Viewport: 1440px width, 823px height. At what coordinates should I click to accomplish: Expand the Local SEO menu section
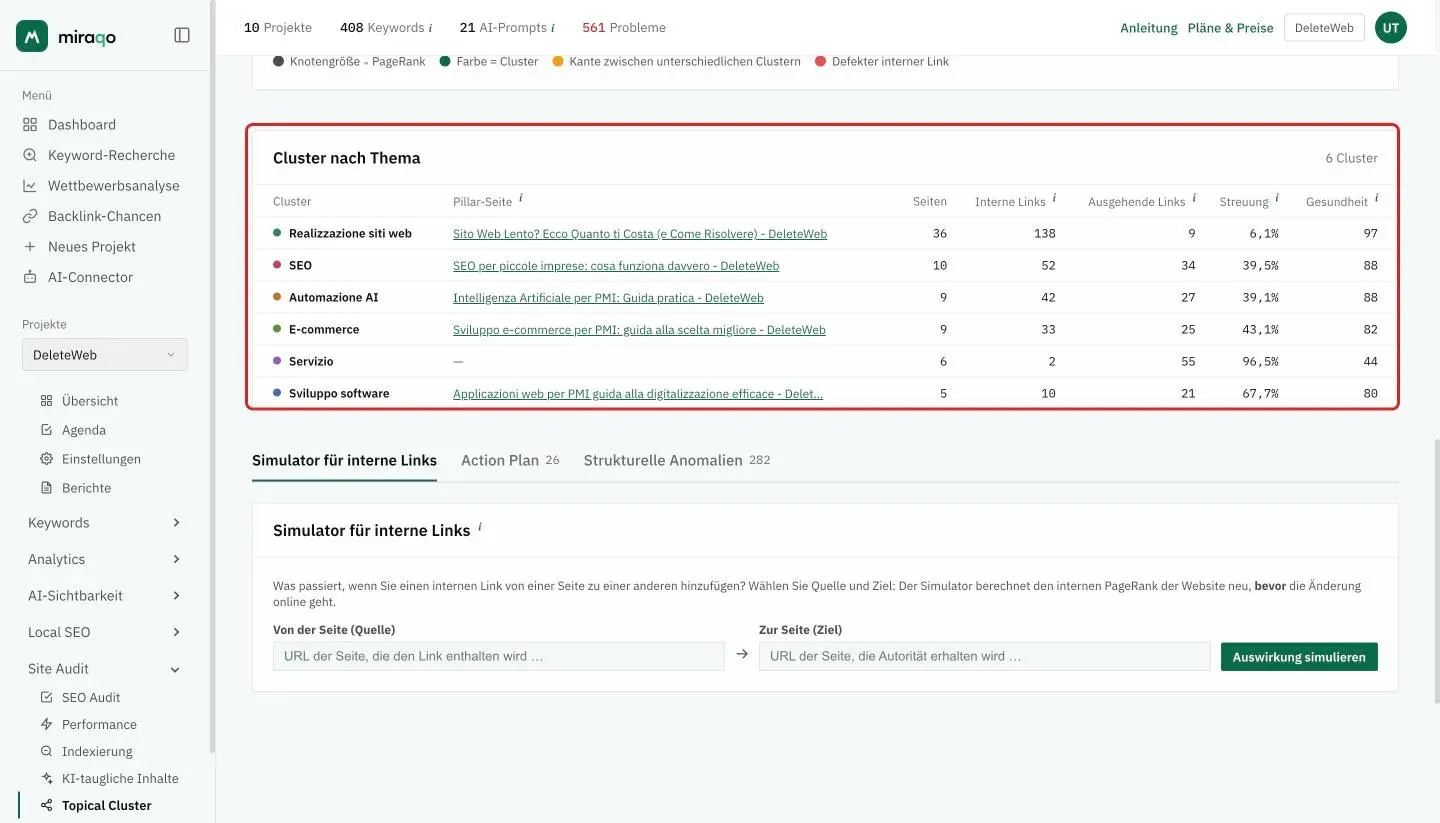(105, 632)
